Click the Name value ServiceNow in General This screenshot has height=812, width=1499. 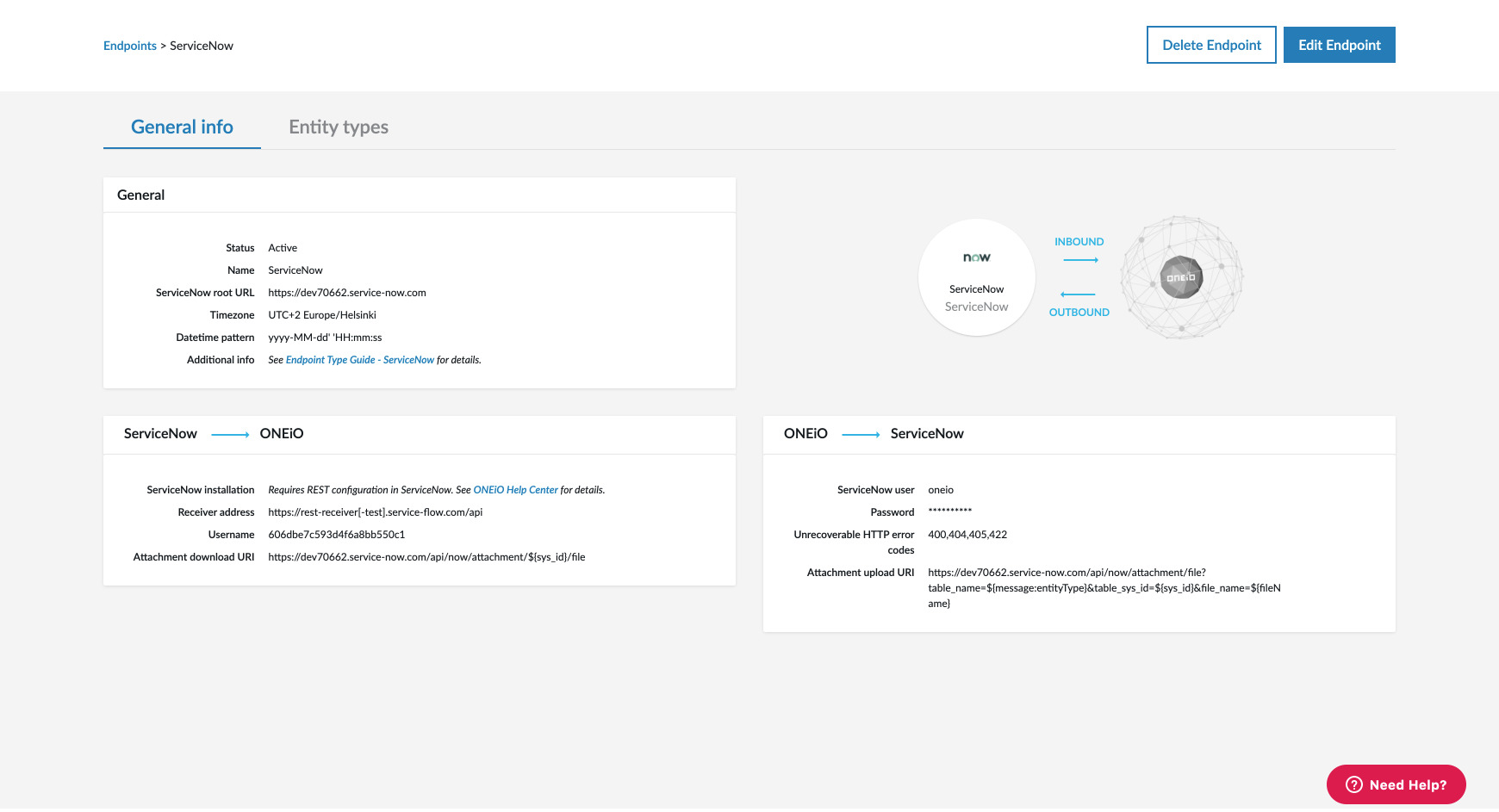[x=295, y=270]
